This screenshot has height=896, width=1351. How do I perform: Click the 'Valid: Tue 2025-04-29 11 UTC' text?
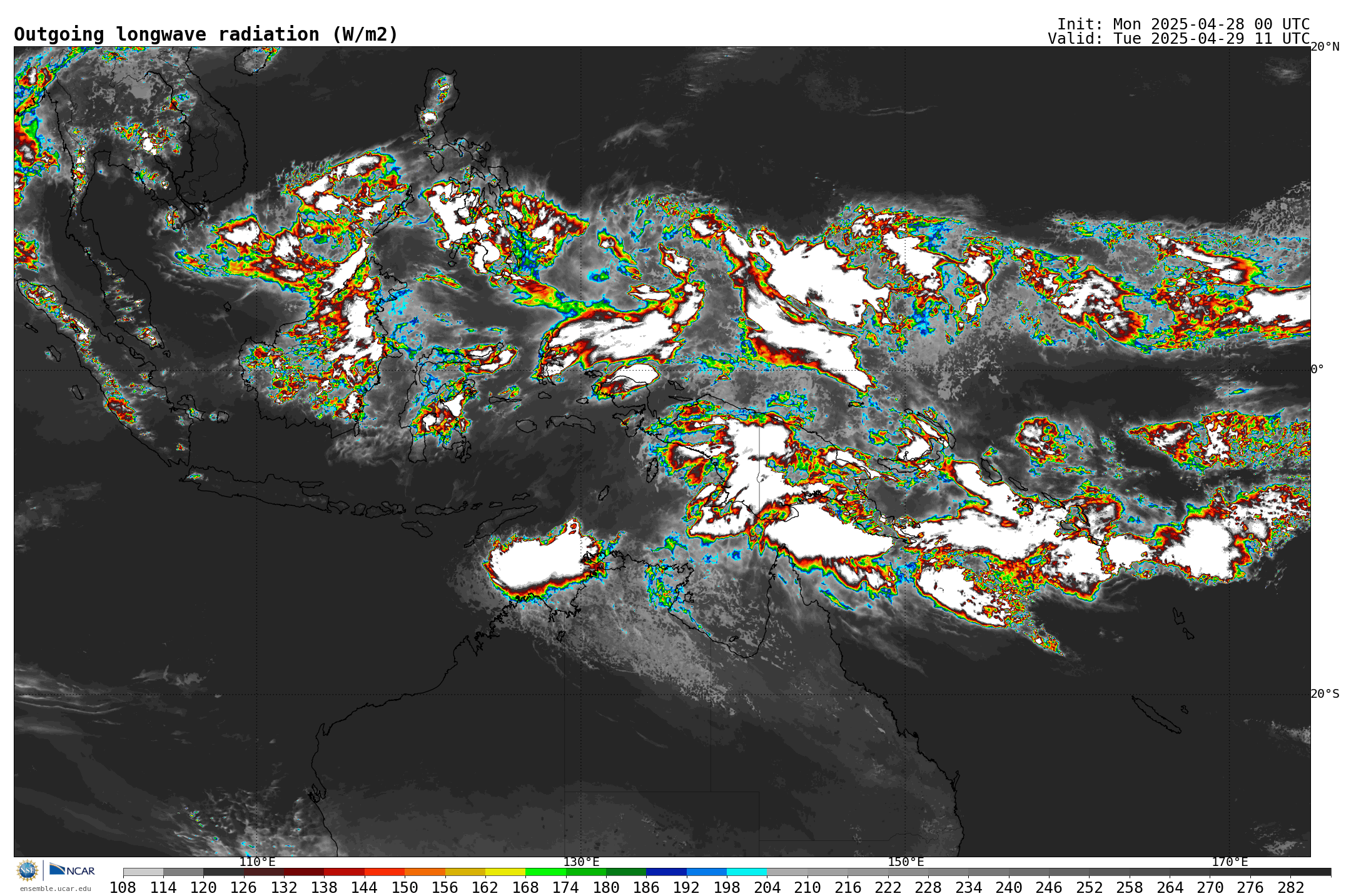(x=1179, y=39)
